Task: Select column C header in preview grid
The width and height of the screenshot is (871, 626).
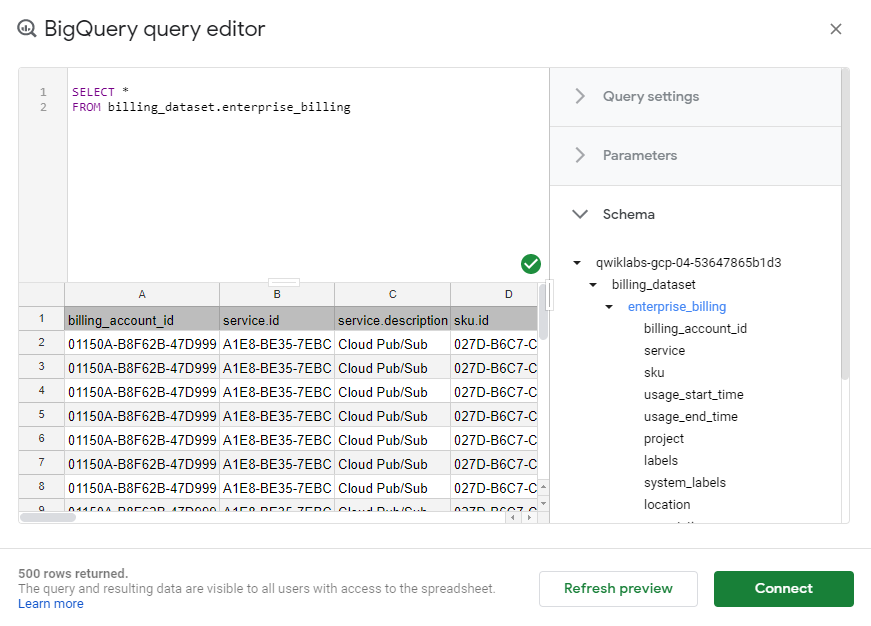Action: point(392,294)
